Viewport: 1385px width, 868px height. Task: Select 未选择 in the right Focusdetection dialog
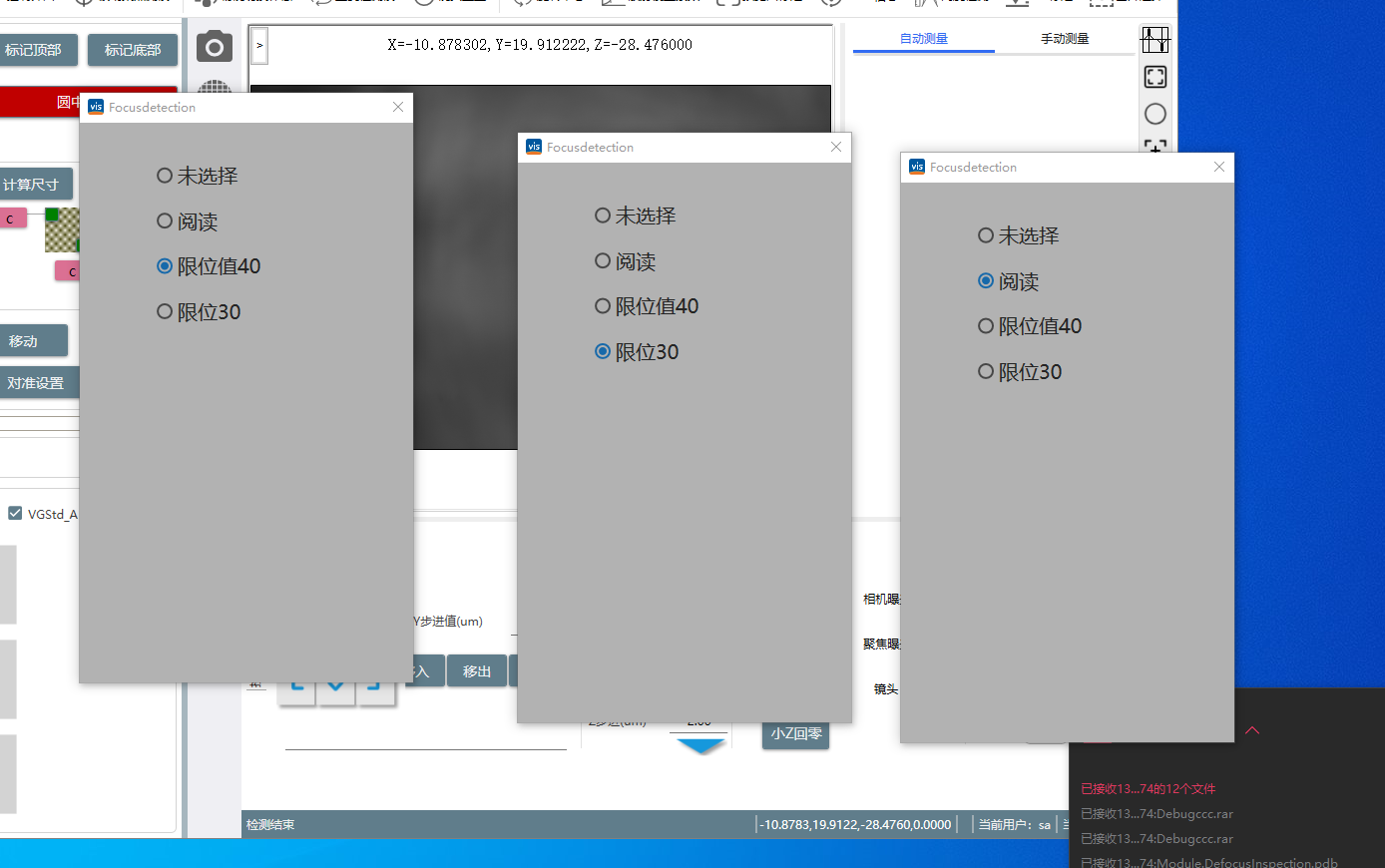(986, 235)
